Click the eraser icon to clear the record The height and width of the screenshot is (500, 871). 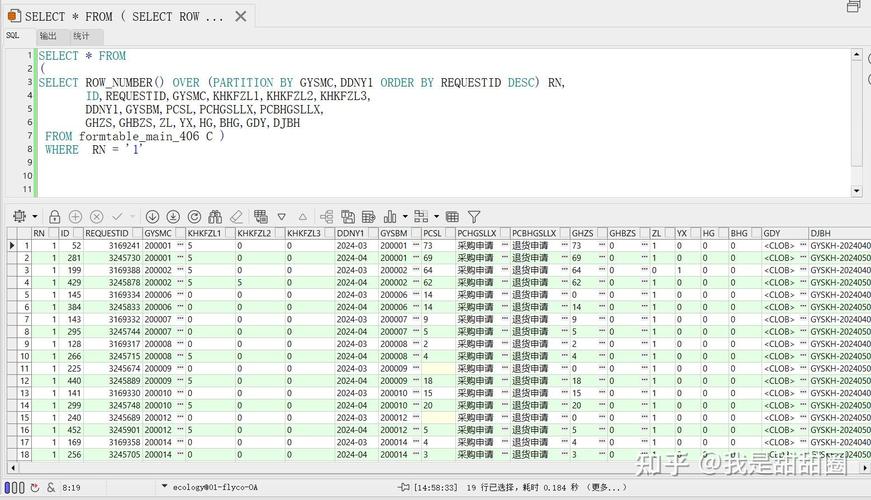click(237, 217)
